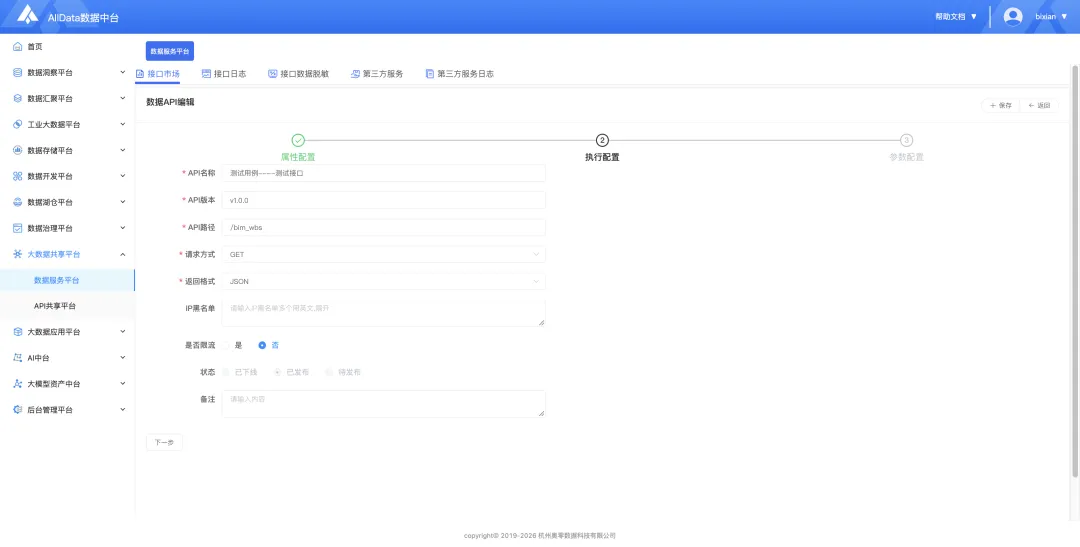Click the 下一步 button
The width and height of the screenshot is (1080, 547).
click(x=164, y=442)
